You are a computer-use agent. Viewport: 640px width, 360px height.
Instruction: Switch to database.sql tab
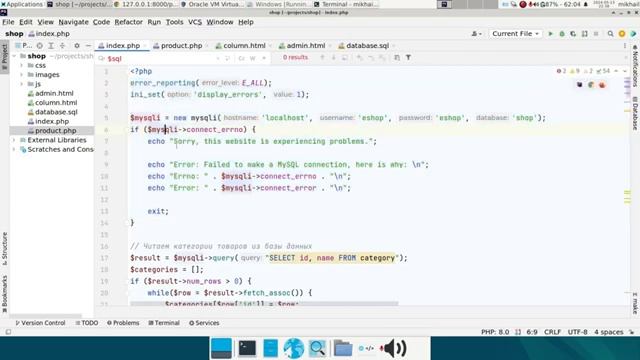click(367, 46)
